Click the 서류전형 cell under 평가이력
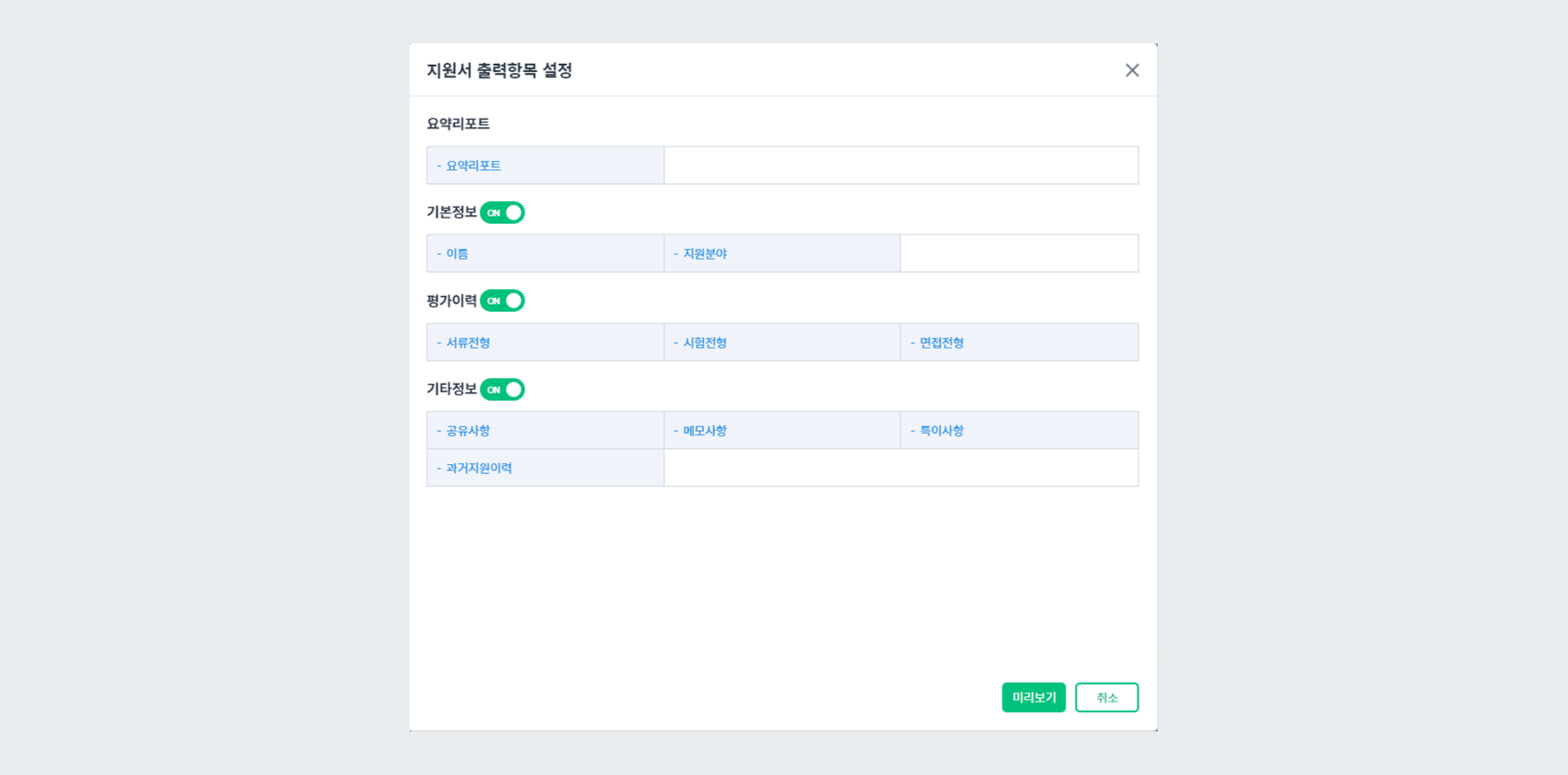The height and width of the screenshot is (775, 1568). point(544,341)
